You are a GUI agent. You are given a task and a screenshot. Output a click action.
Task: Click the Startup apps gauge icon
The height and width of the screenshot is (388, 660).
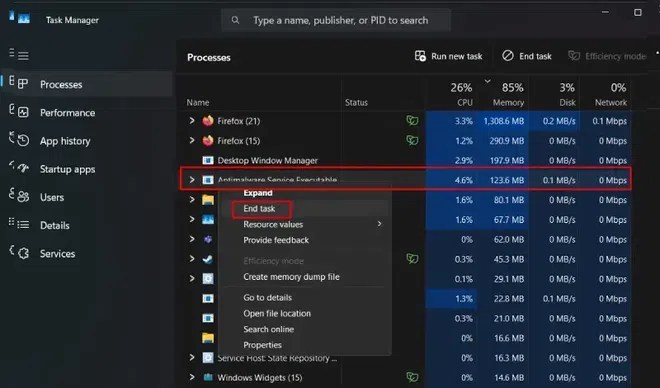[23, 169]
